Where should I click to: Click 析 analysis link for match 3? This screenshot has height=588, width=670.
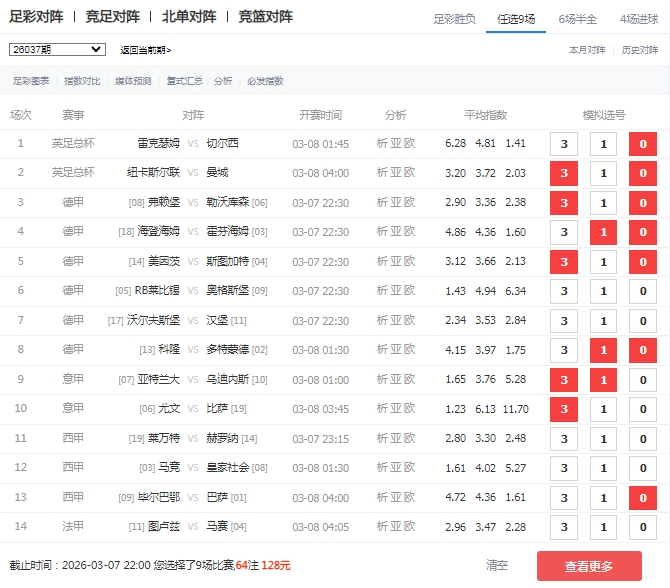[x=382, y=203]
